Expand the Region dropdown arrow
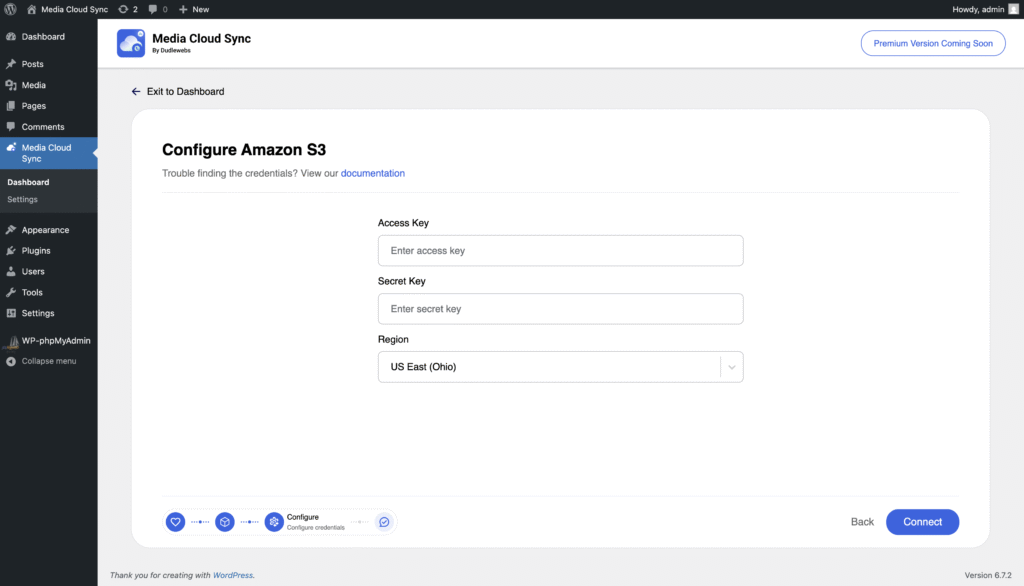This screenshot has width=1024, height=586. coord(732,367)
